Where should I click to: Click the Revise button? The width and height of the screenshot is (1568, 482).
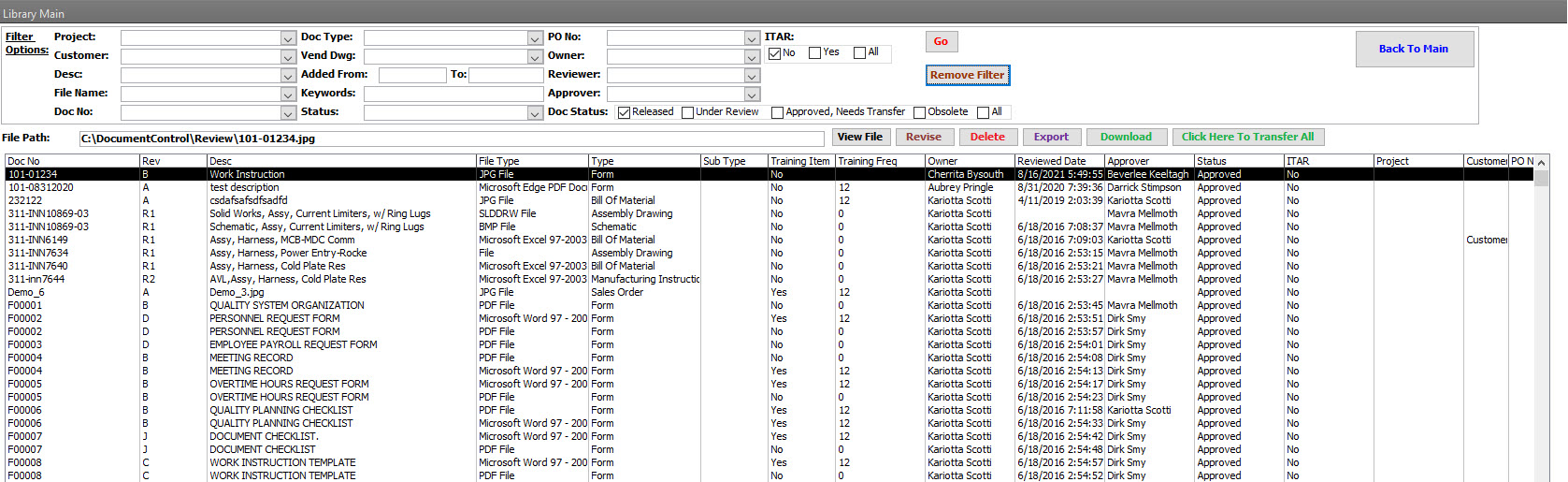pos(924,137)
